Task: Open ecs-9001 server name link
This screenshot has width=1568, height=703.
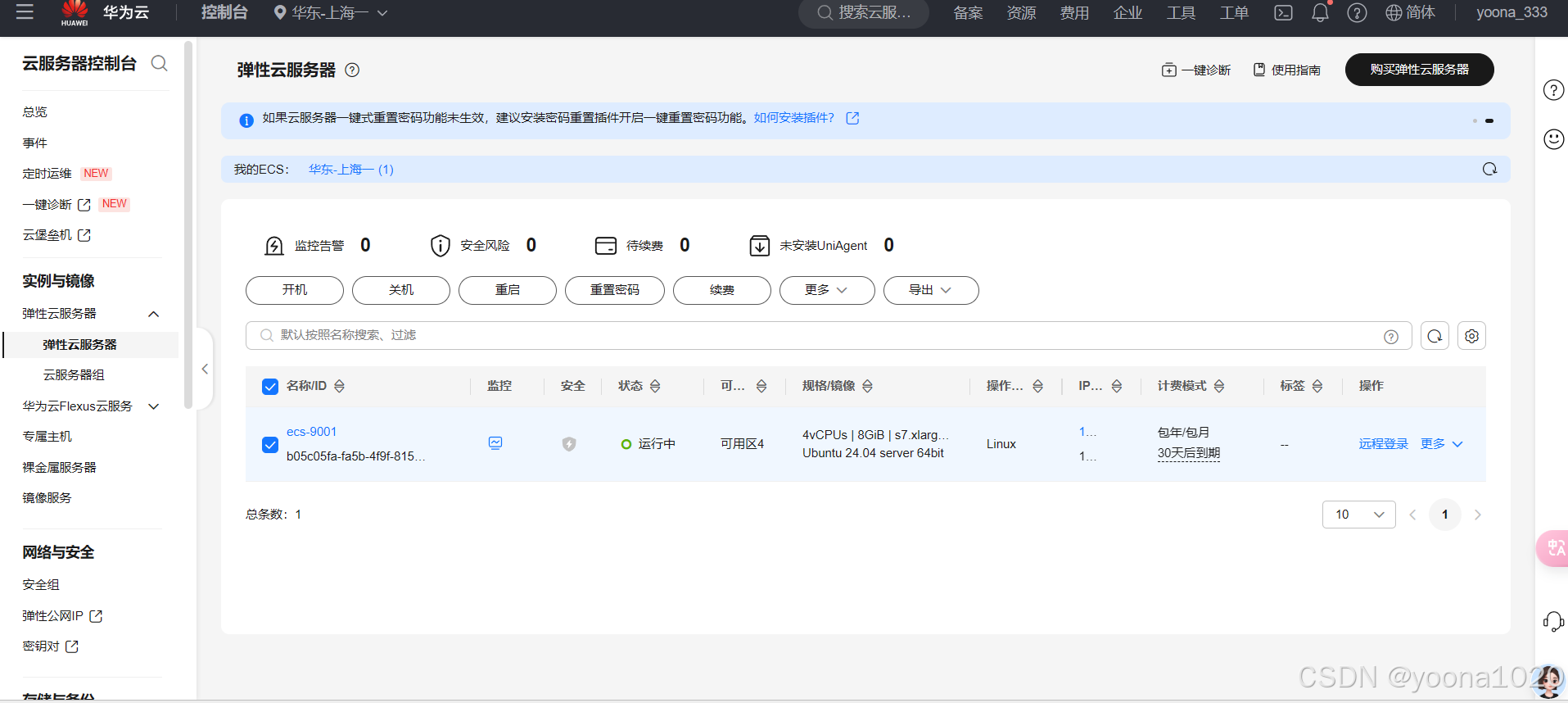Action: (311, 432)
